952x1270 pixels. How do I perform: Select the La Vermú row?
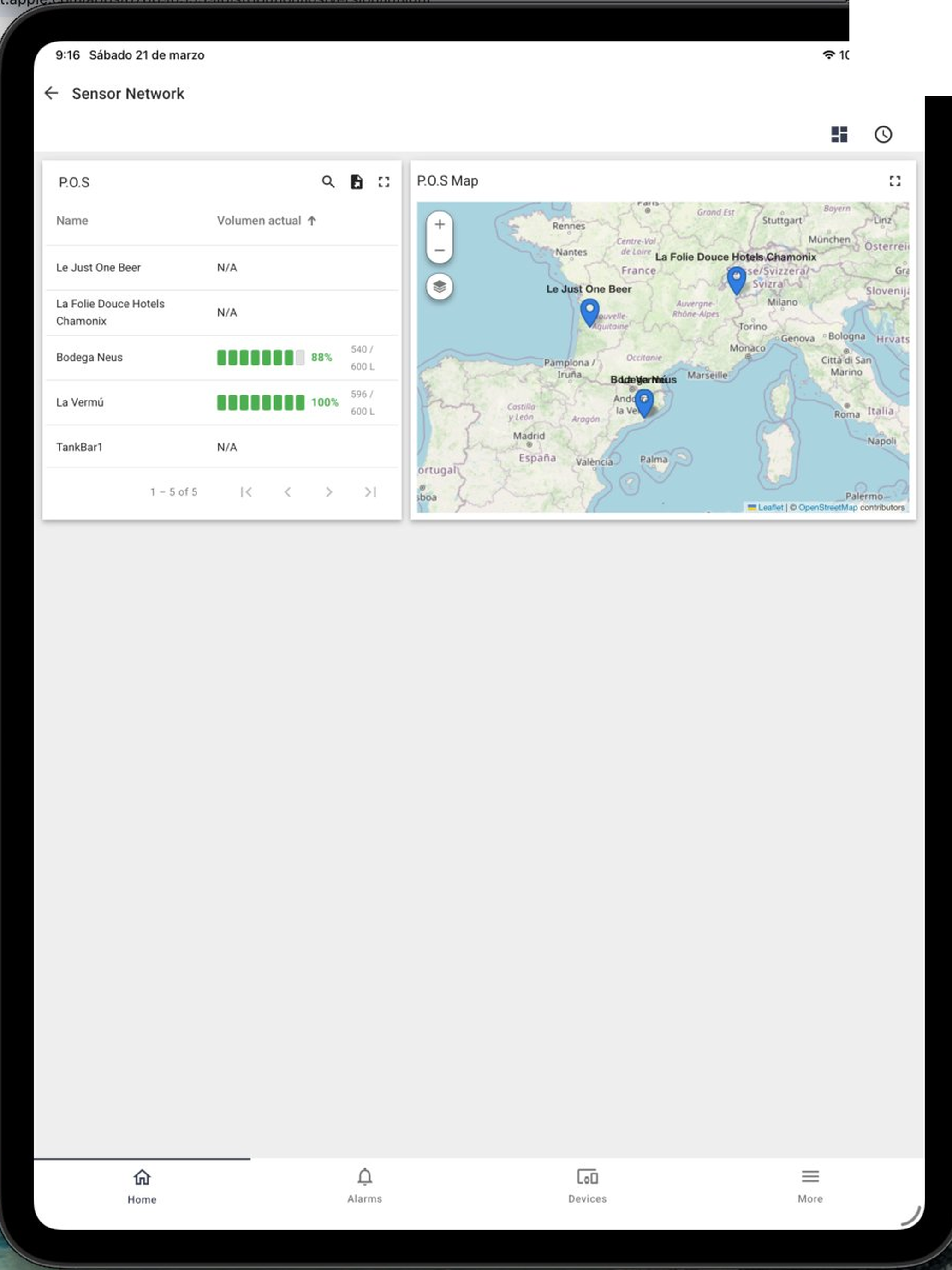(222, 402)
